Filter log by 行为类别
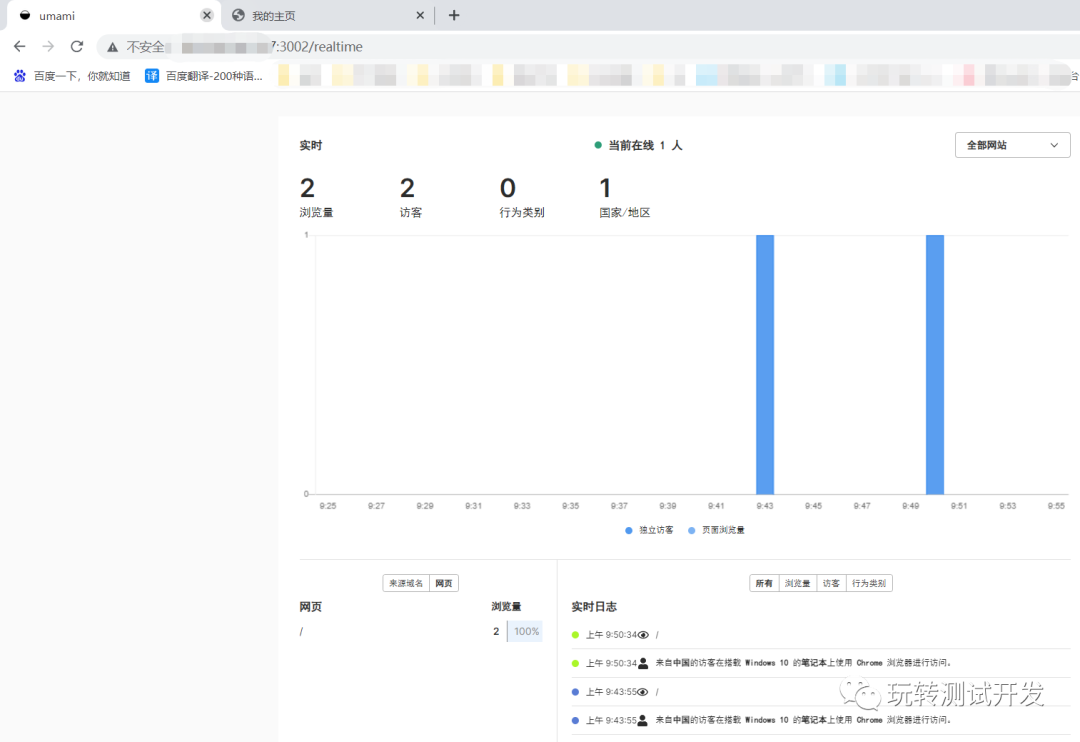This screenshot has height=742, width=1080. pos(869,583)
